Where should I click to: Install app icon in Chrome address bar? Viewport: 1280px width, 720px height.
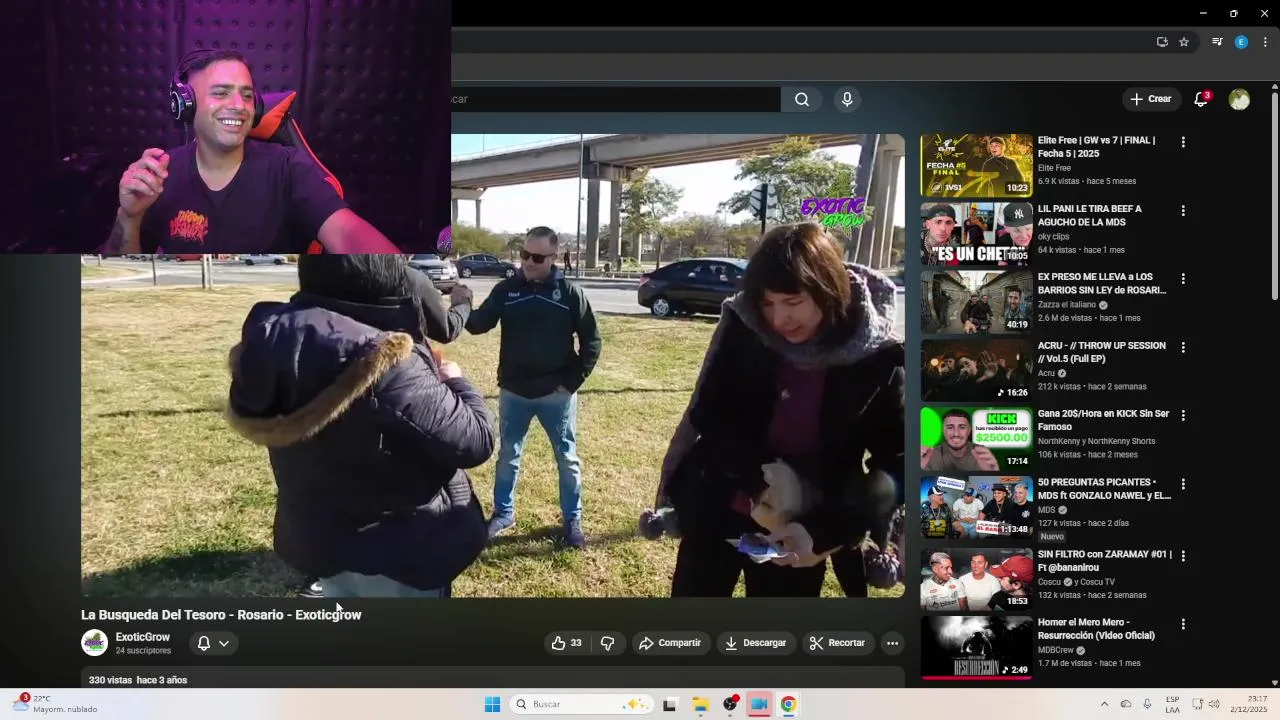click(x=1162, y=42)
